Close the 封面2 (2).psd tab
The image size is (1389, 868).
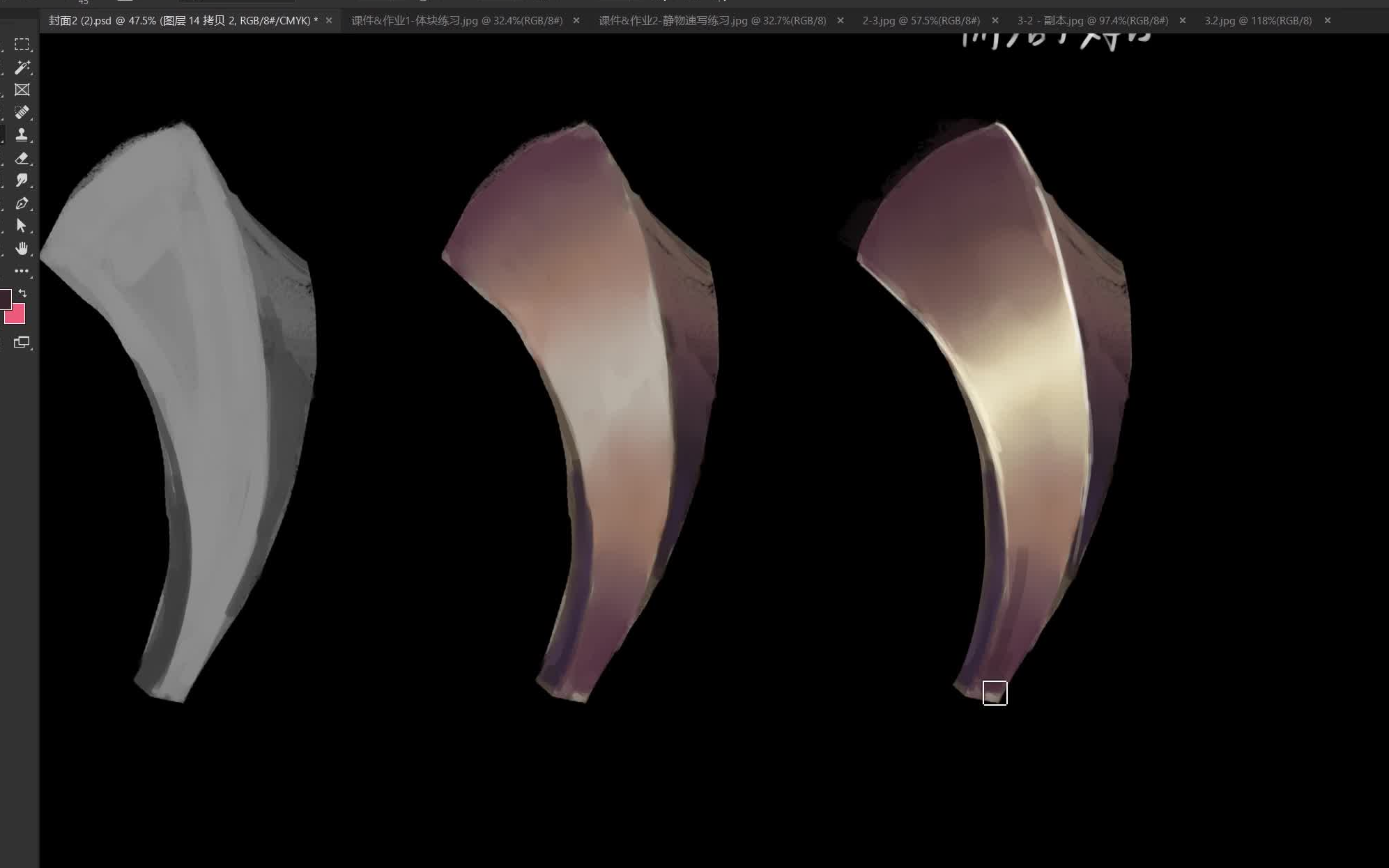point(329,21)
